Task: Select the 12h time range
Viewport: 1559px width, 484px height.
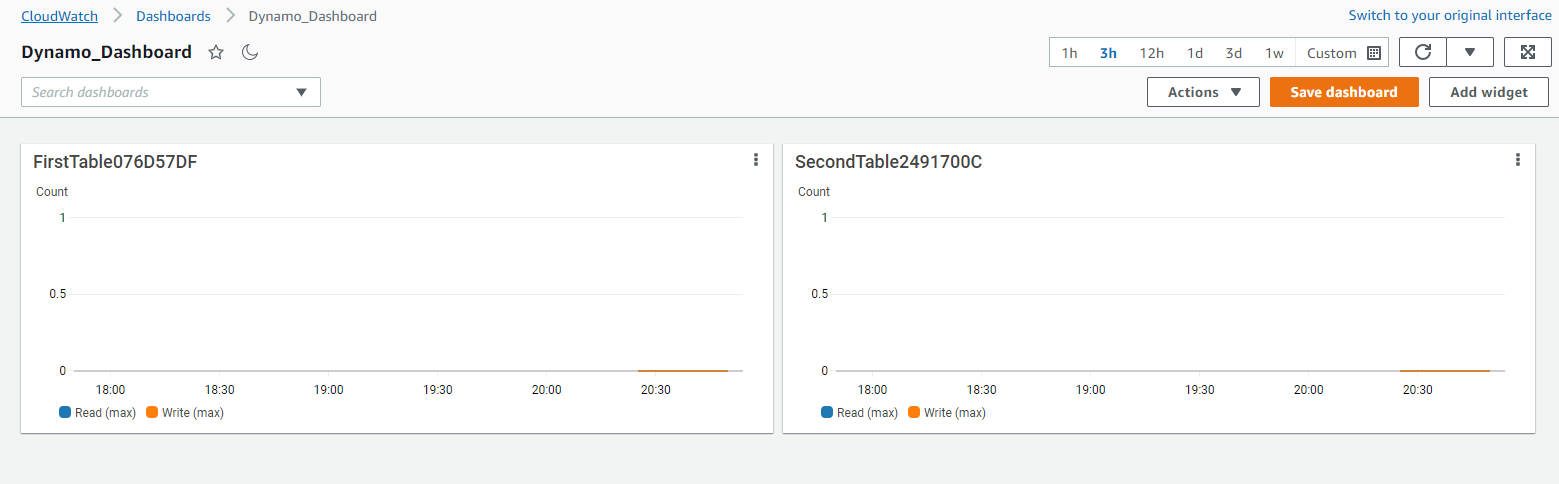Action: pos(1152,53)
